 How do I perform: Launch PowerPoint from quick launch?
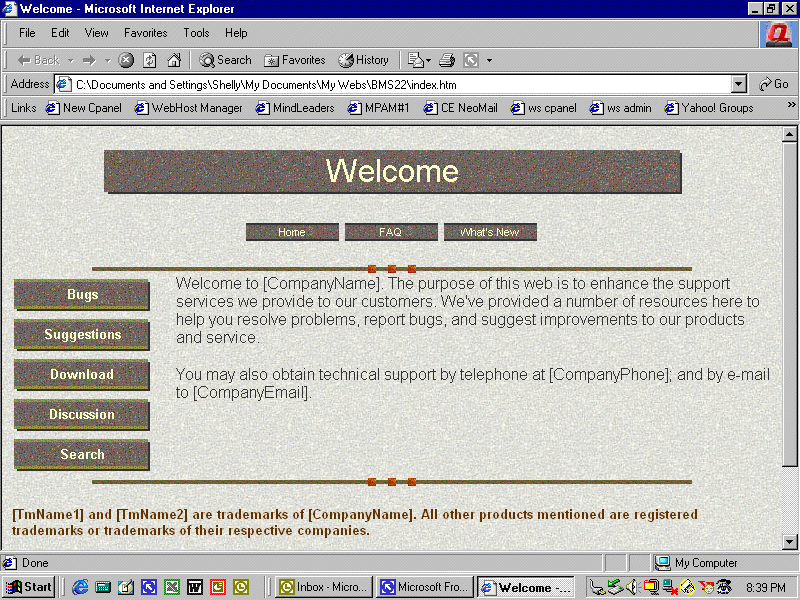point(217,587)
